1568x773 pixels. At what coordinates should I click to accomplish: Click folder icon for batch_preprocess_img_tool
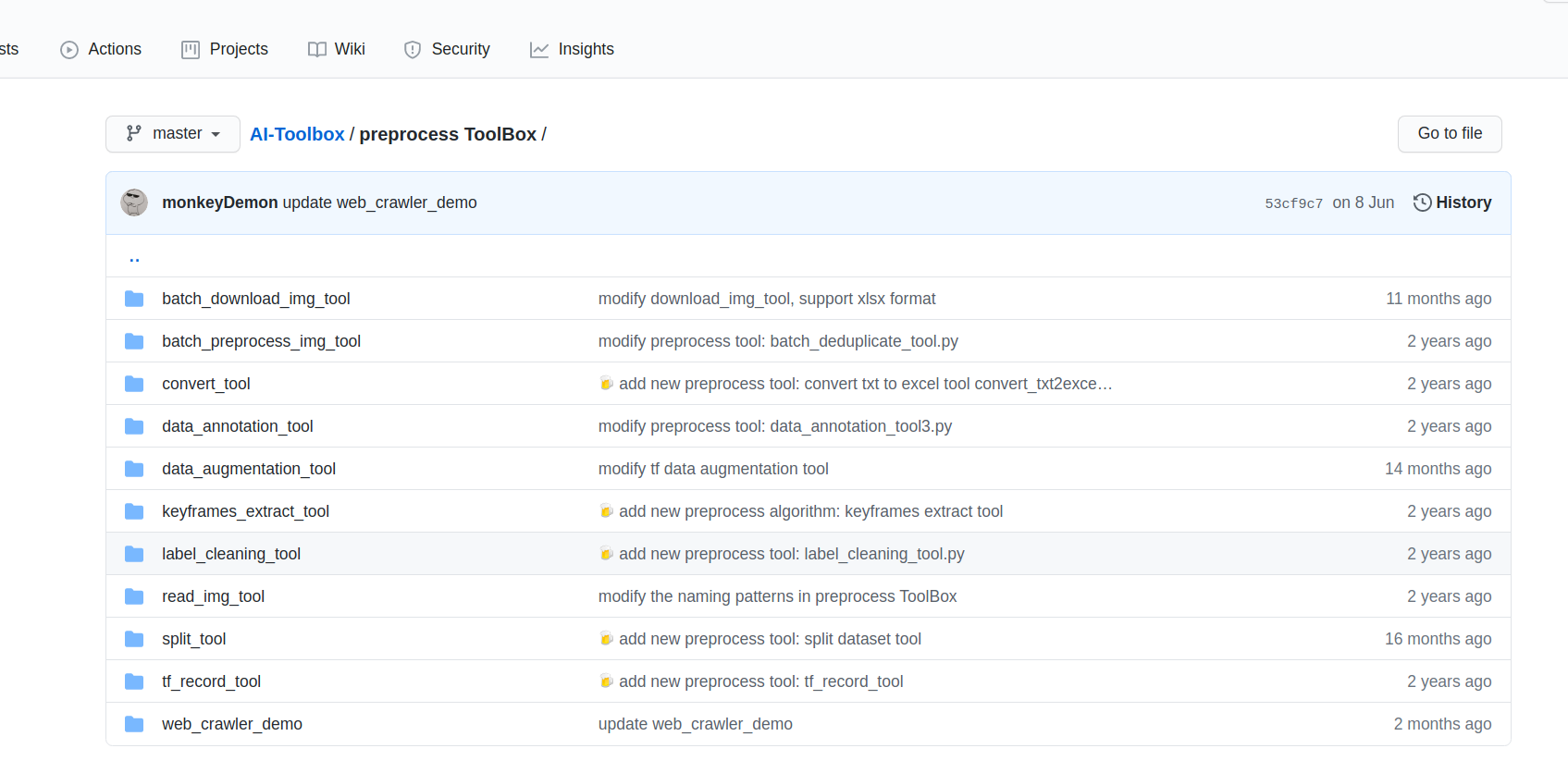coord(134,341)
